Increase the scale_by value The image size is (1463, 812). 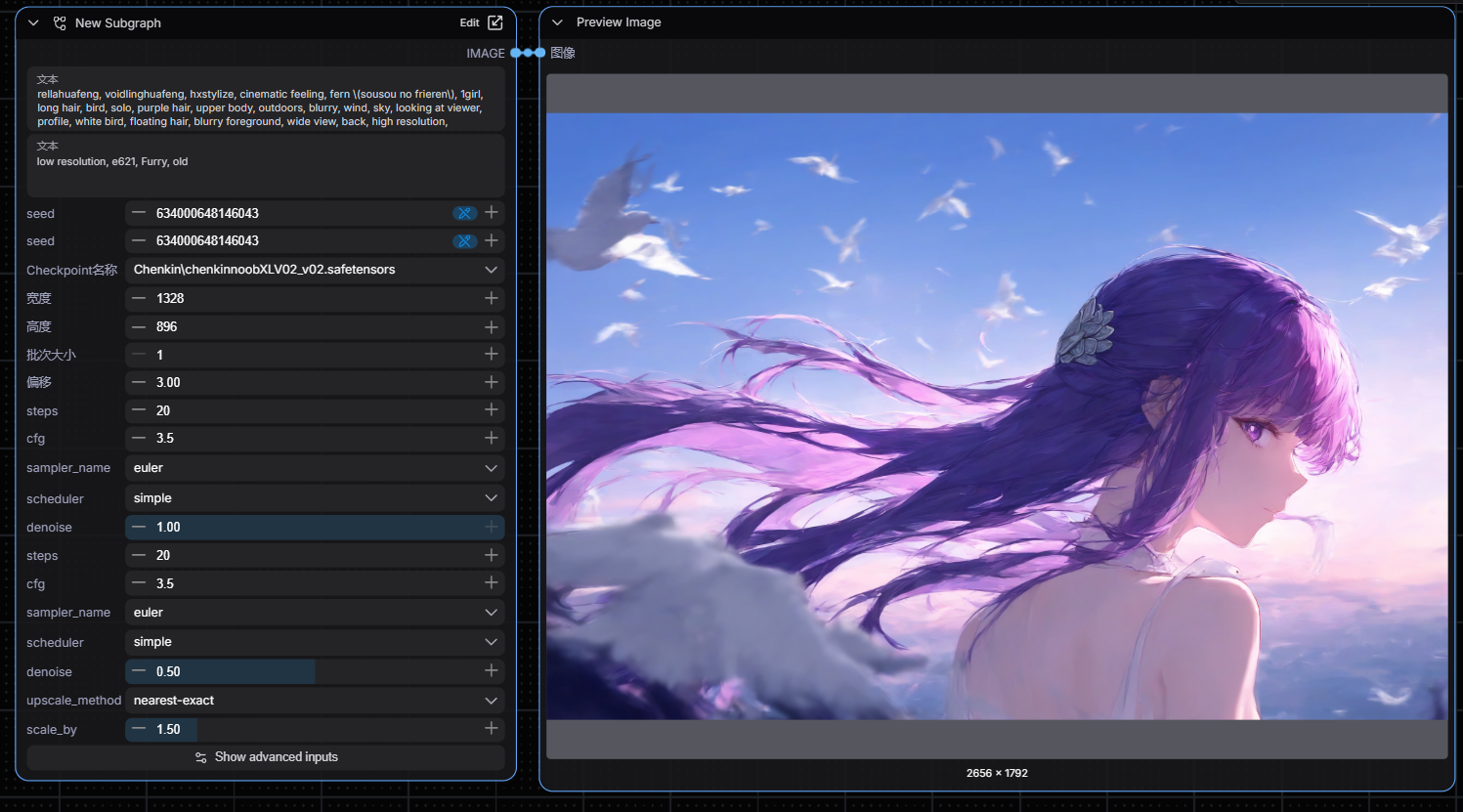pyautogui.click(x=492, y=729)
